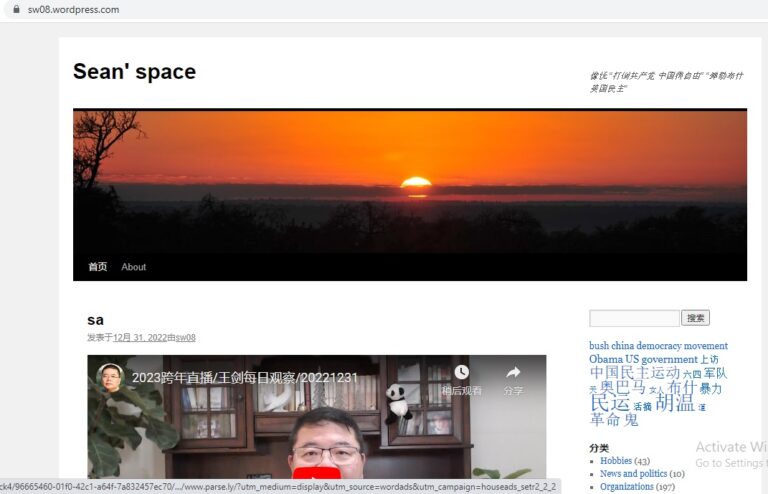Image resolution: width=768 pixels, height=494 pixels.
Task: Select the 'Obama' tag in tag cloud
Action: [607, 359]
